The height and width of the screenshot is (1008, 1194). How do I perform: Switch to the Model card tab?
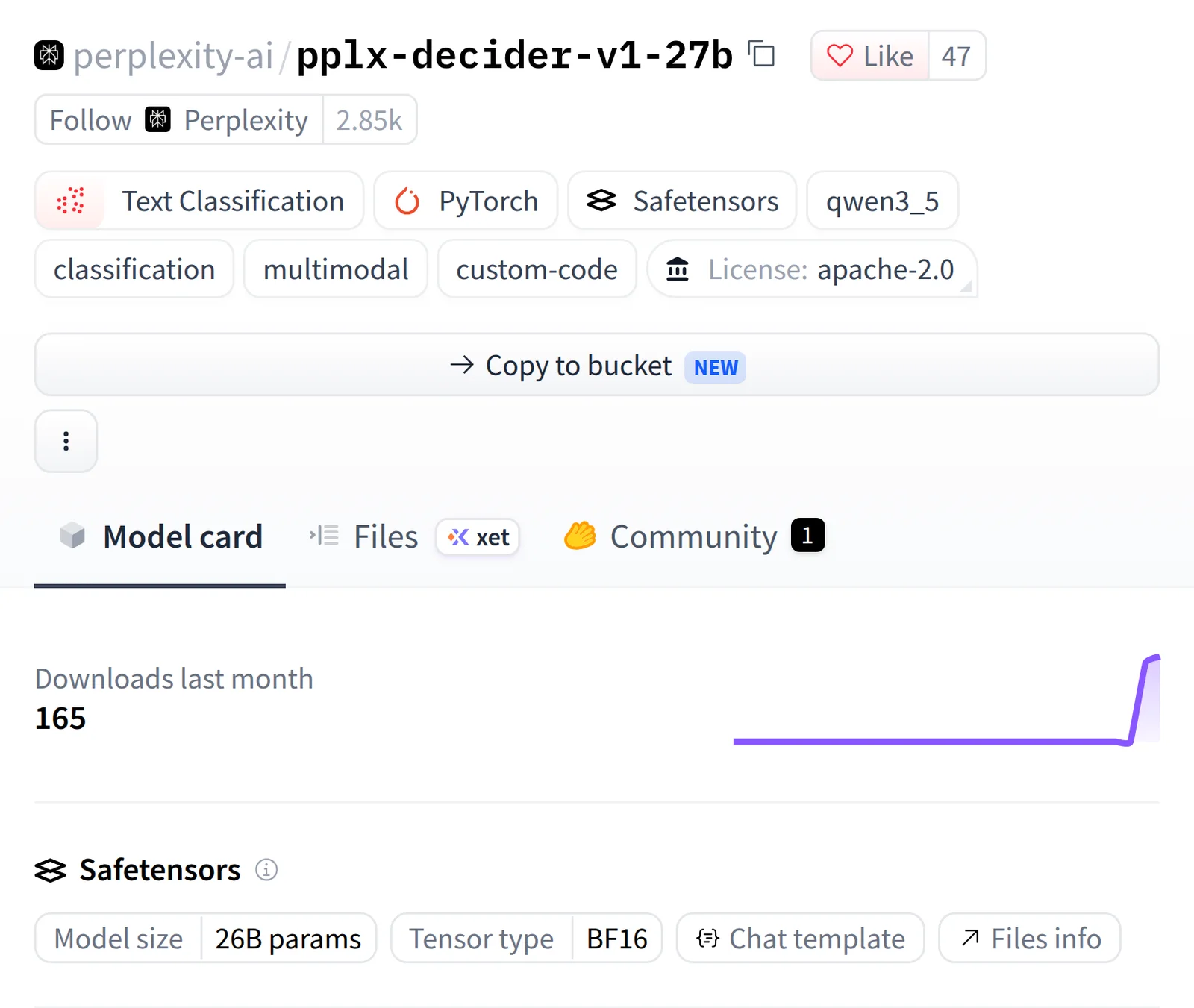coord(160,536)
